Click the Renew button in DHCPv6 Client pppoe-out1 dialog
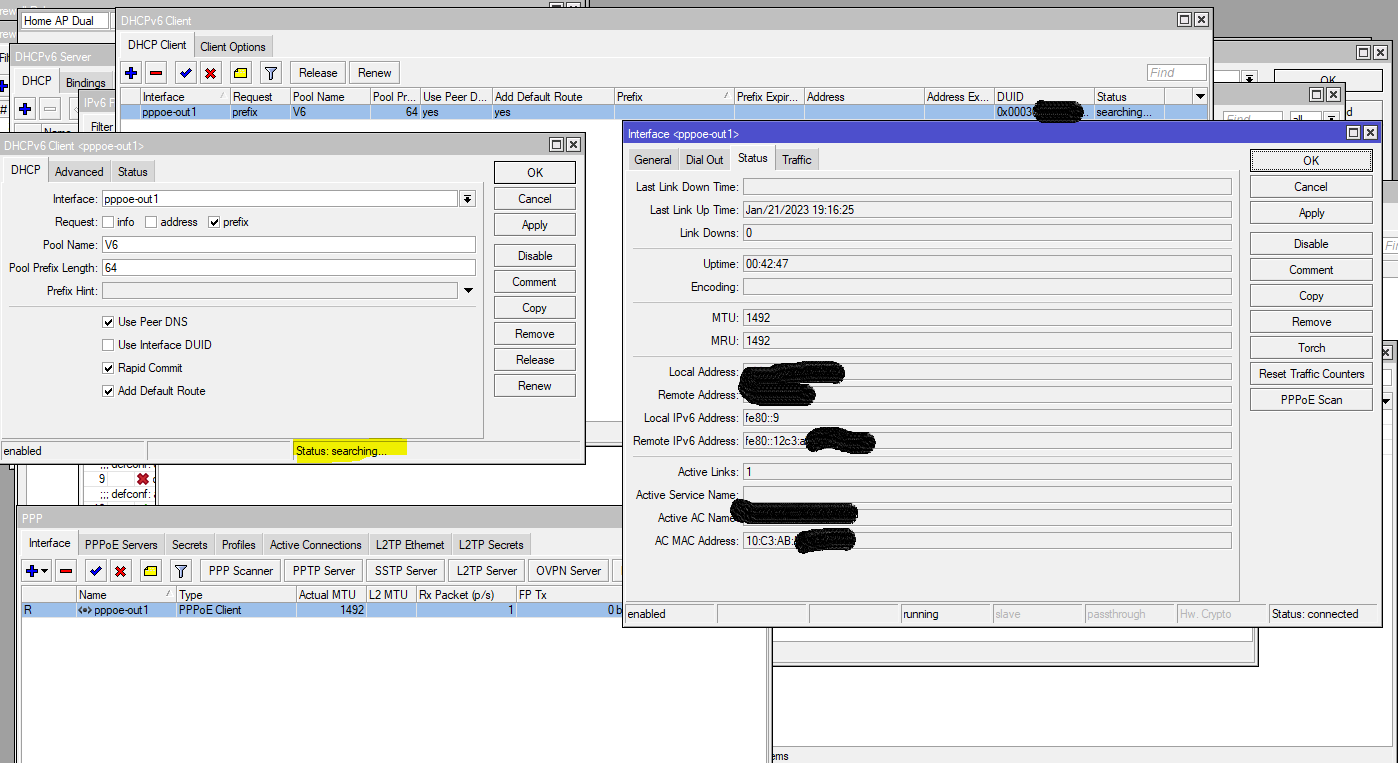1398x763 pixels. point(535,386)
